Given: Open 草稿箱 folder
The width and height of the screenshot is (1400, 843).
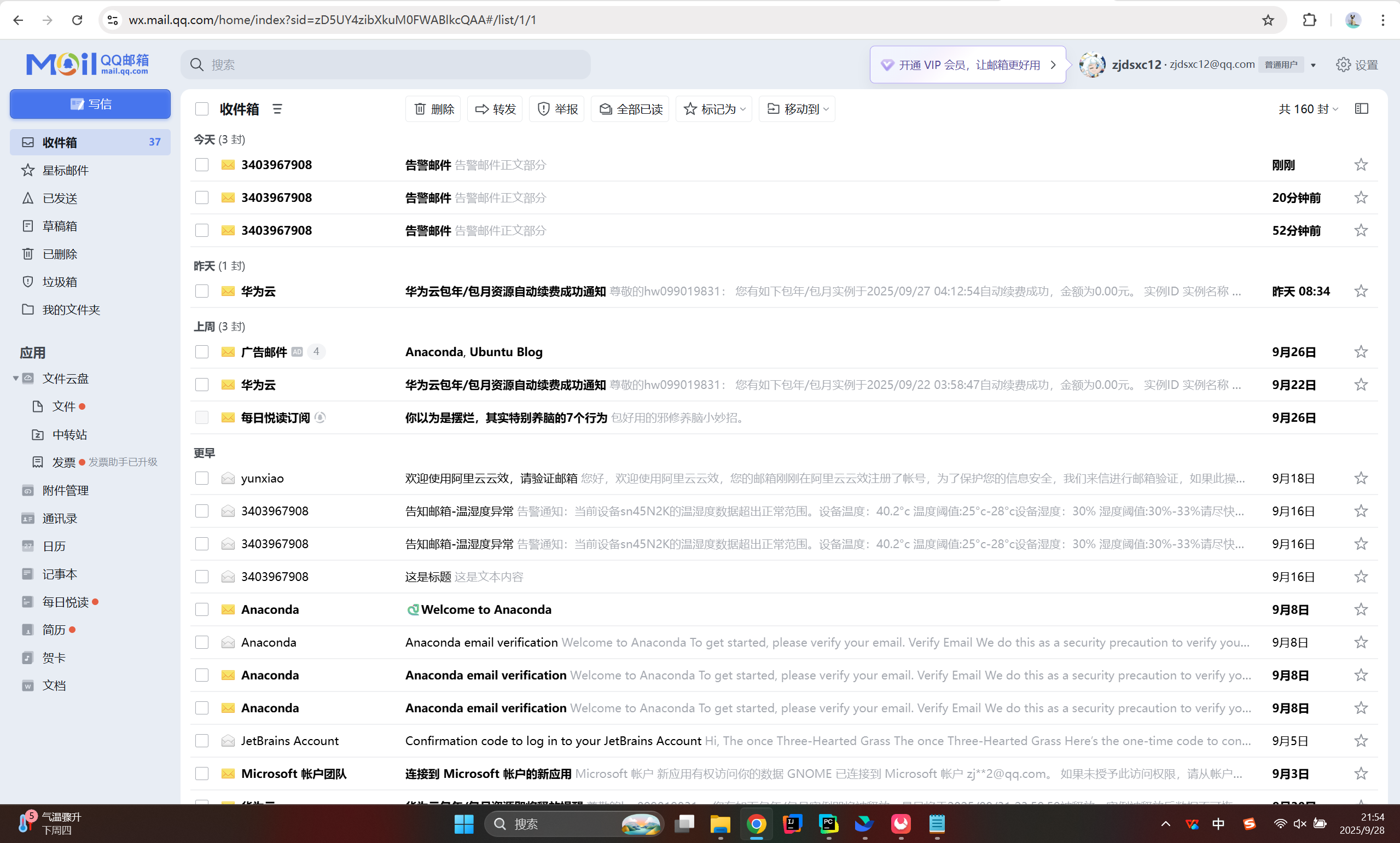Looking at the screenshot, I should (x=90, y=225).
